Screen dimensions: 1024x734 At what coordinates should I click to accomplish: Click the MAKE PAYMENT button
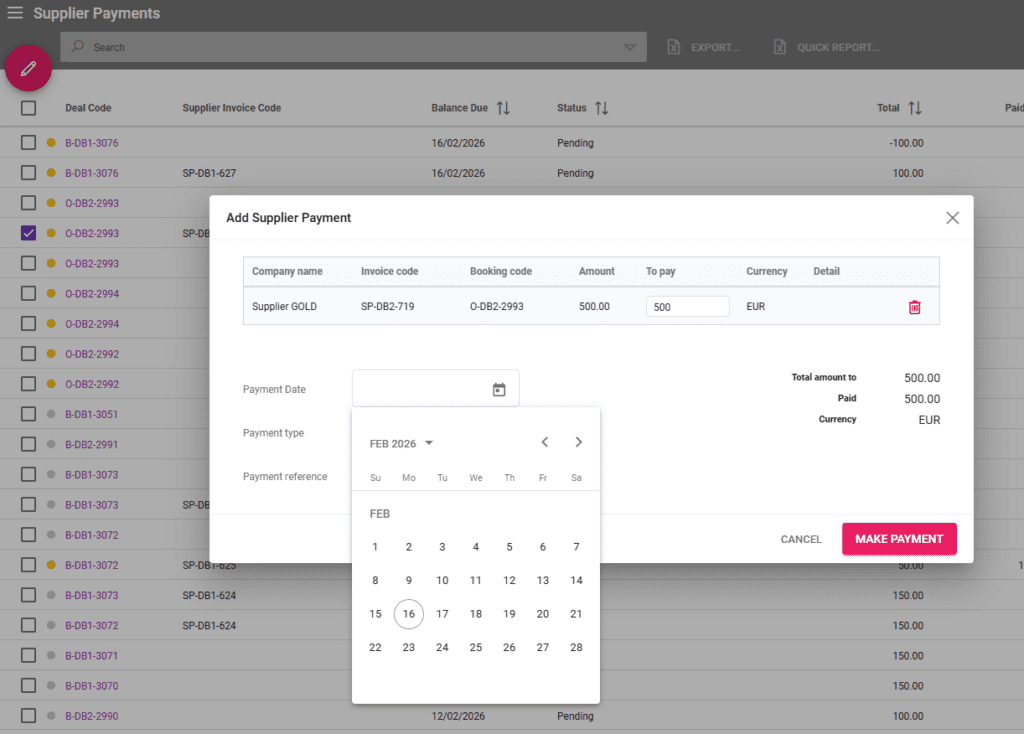tap(899, 538)
